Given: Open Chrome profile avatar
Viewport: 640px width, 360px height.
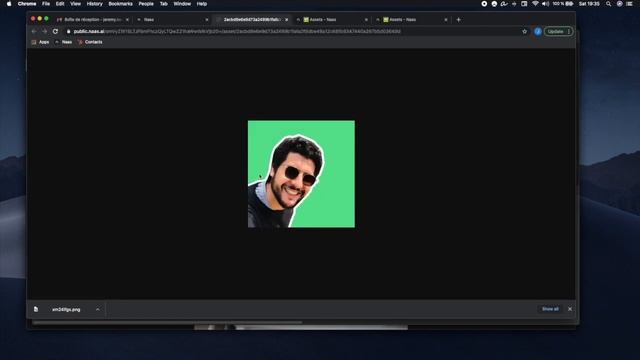Looking at the screenshot, I should (x=538, y=31).
